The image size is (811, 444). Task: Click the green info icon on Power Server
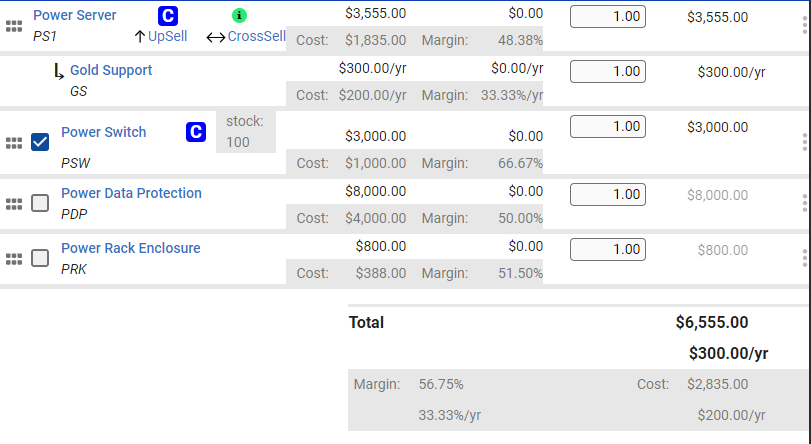point(239,16)
